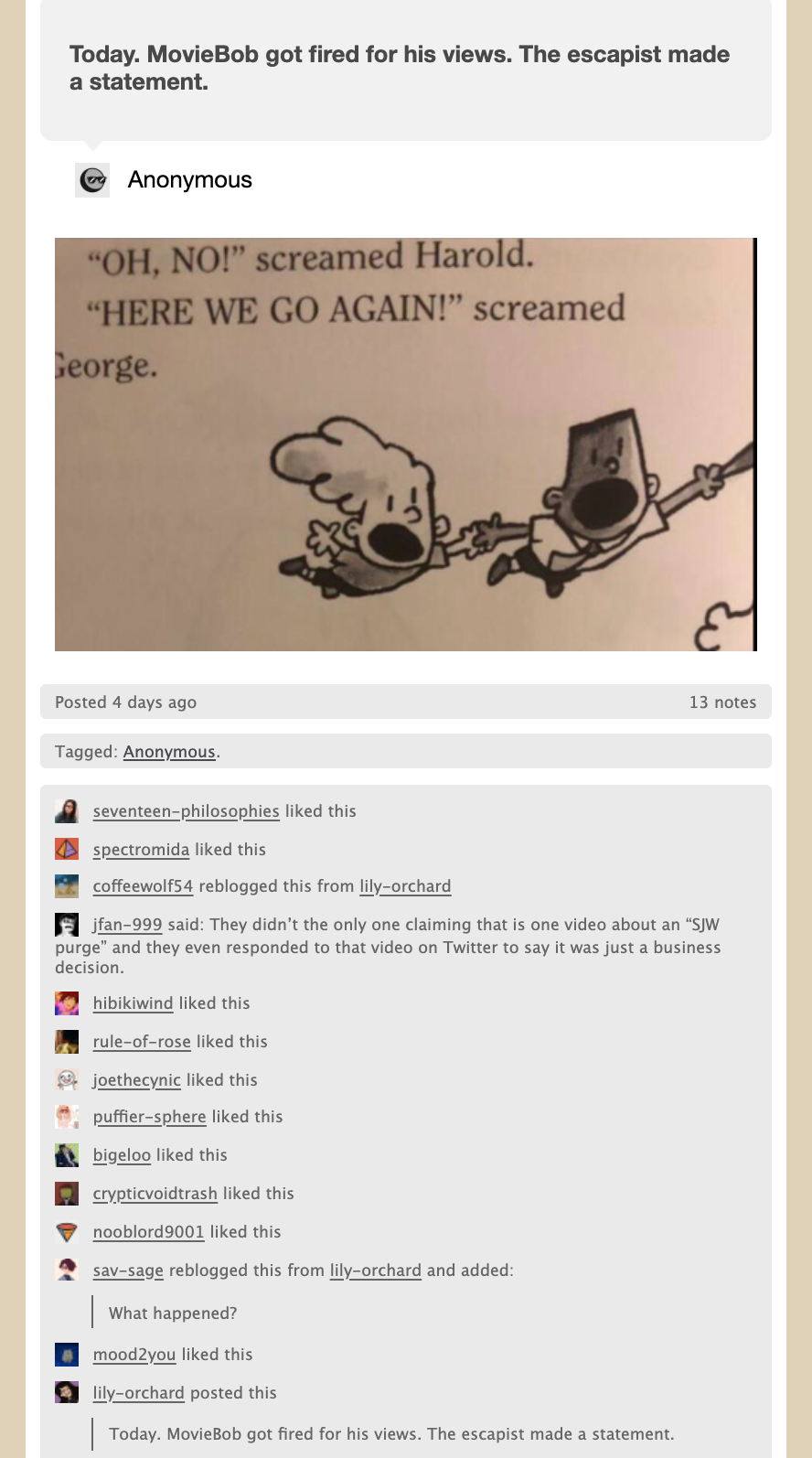Screen dimensions: 812x1458
Task: Open sav-sage blog link
Action: [128, 1270]
